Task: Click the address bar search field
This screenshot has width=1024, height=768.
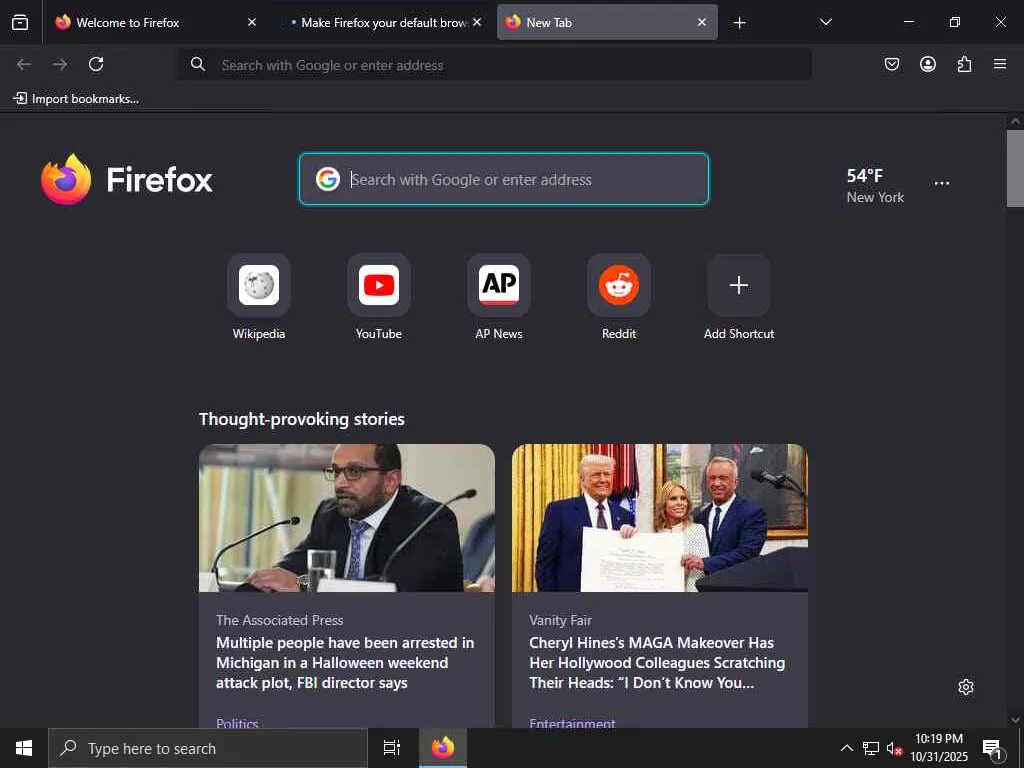Action: pos(494,65)
